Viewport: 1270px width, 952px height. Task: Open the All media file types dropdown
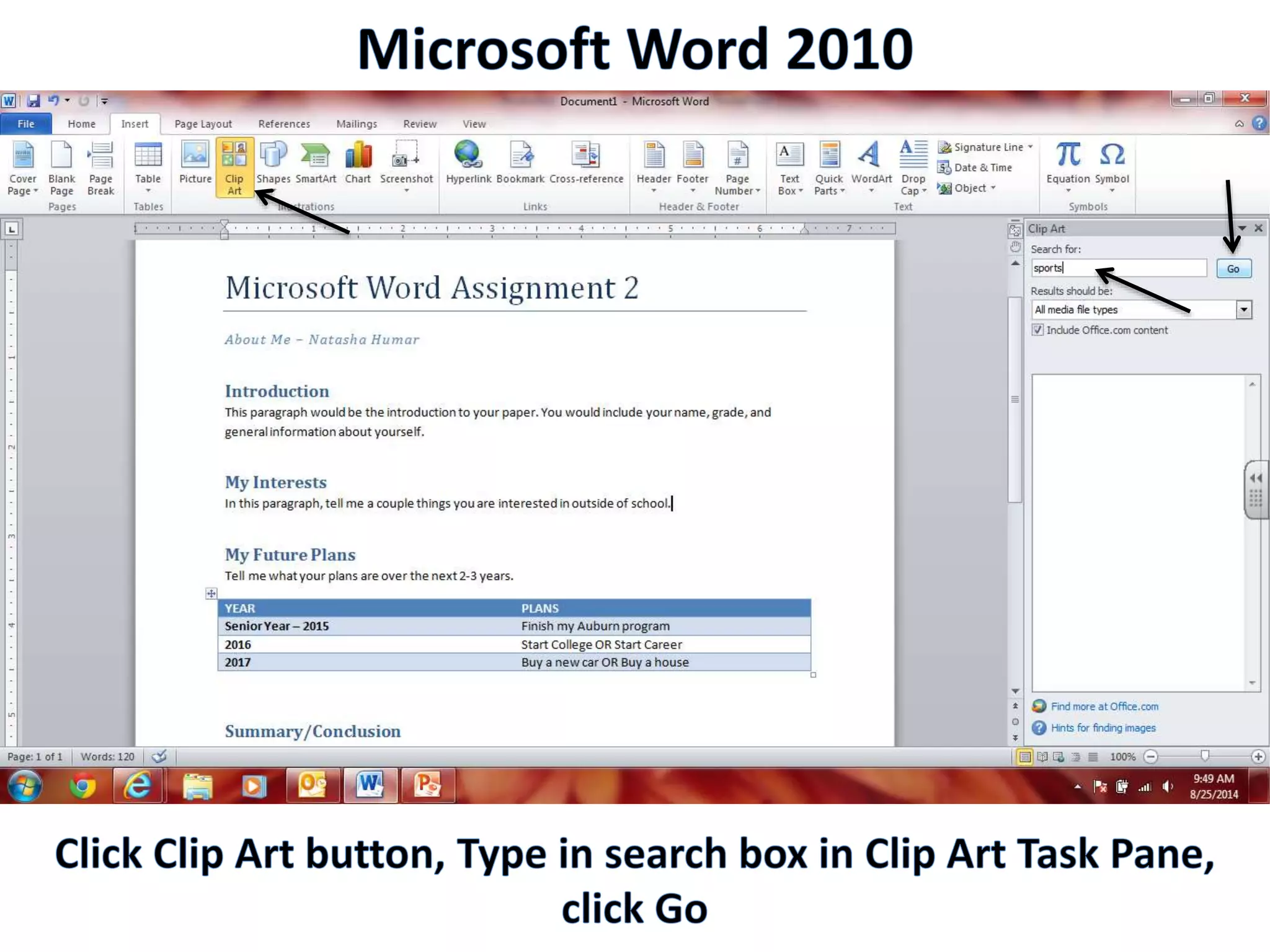coord(1244,309)
